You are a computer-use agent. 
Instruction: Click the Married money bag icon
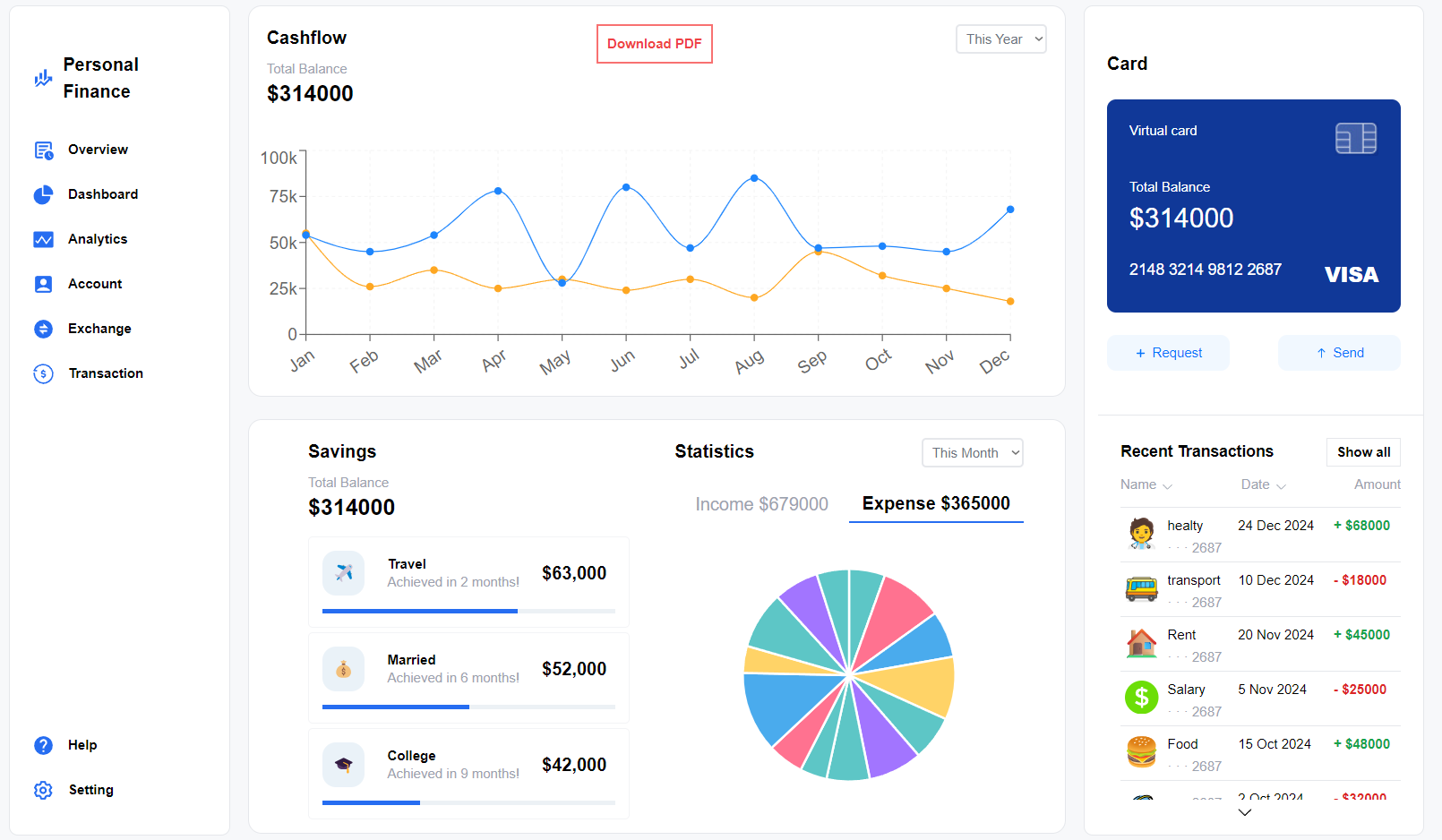click(x=343, y=669)
